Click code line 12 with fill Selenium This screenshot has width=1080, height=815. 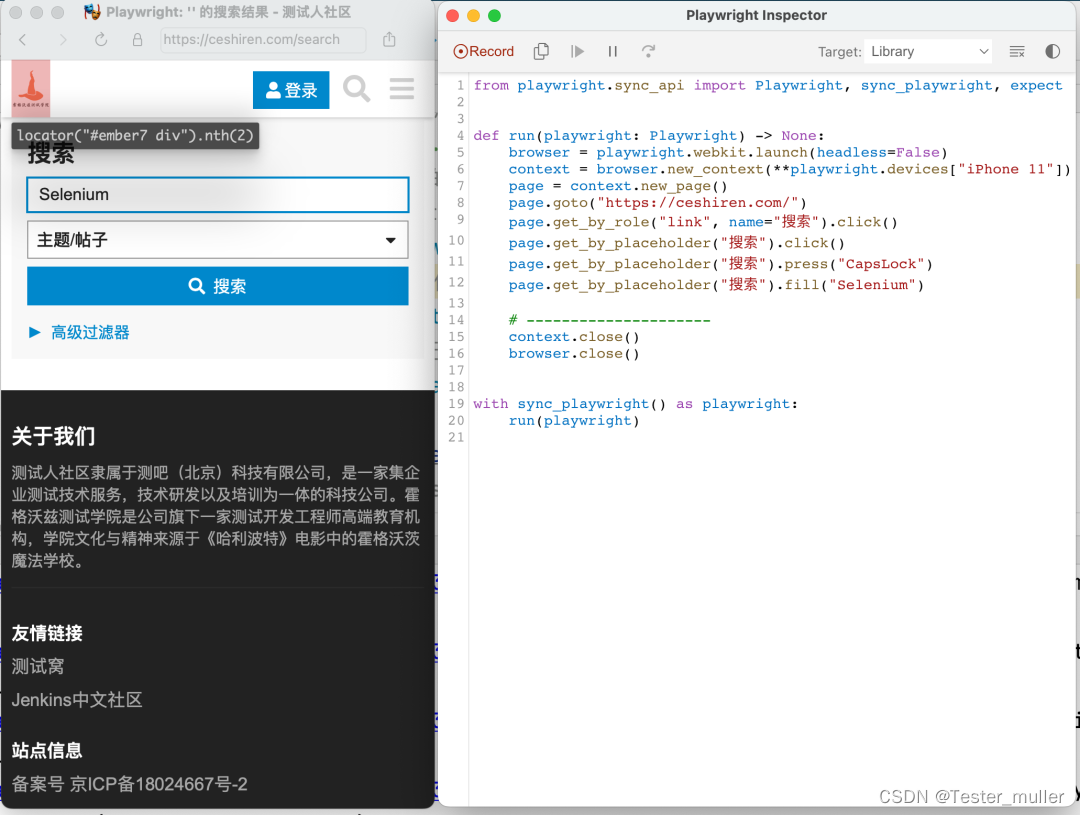coord(716,285)
